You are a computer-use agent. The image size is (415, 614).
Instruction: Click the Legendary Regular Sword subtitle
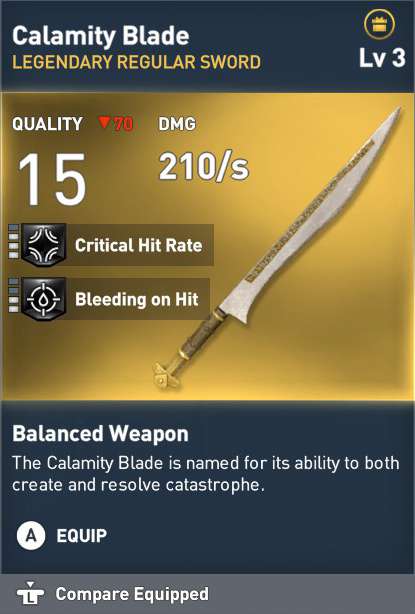136,62
